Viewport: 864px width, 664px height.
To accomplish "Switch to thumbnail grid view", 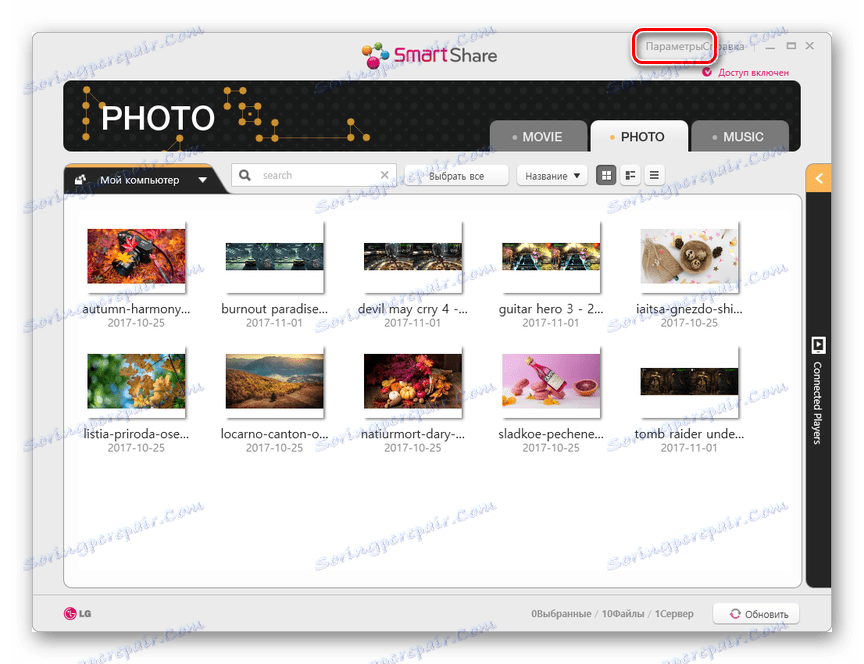I will pos(606,175).
